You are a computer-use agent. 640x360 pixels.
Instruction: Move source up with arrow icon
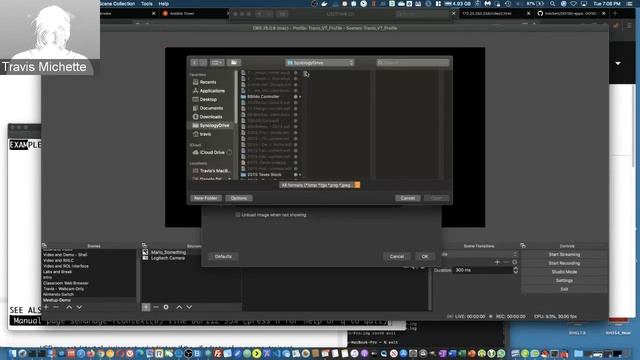click(x=179, y=307)
